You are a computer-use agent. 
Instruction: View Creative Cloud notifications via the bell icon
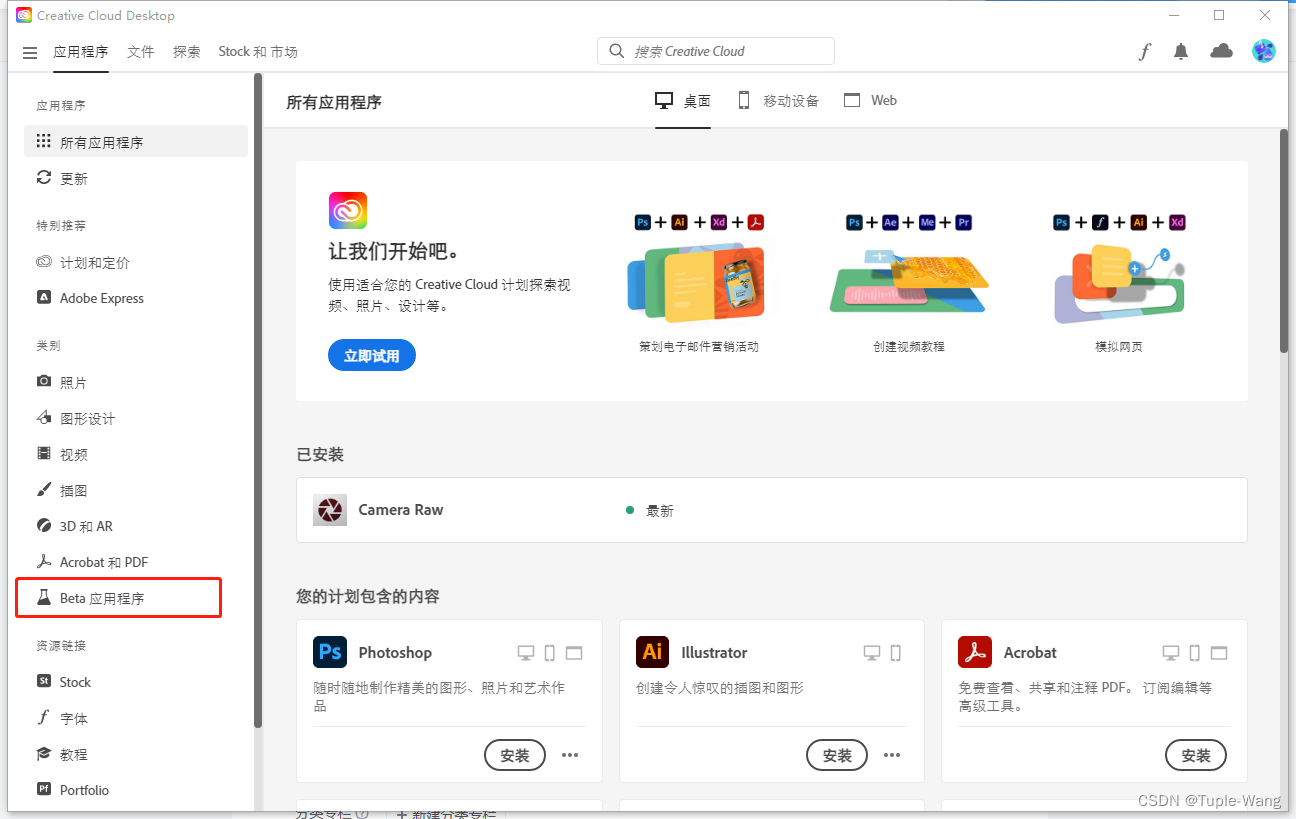[1181, 51]
